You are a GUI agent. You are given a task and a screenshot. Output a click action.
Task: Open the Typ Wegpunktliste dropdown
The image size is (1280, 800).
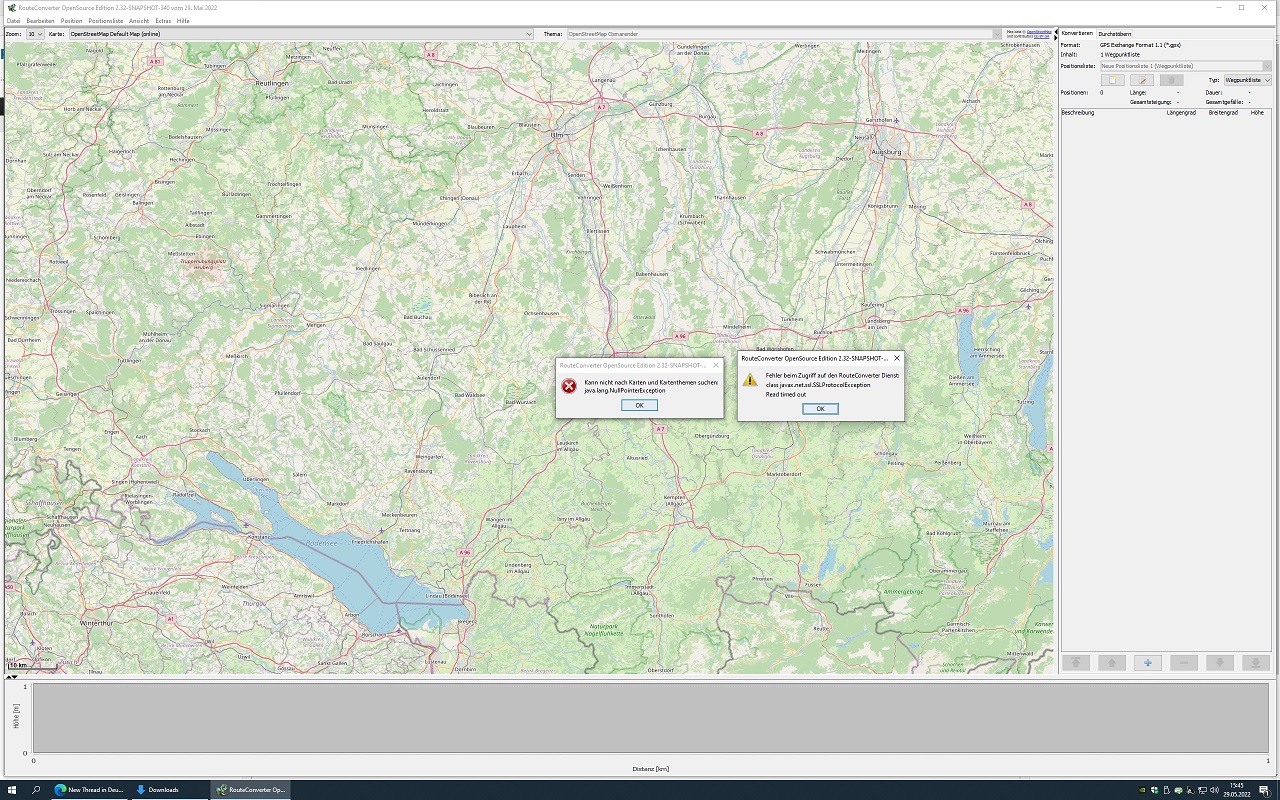click(1247, 80)
